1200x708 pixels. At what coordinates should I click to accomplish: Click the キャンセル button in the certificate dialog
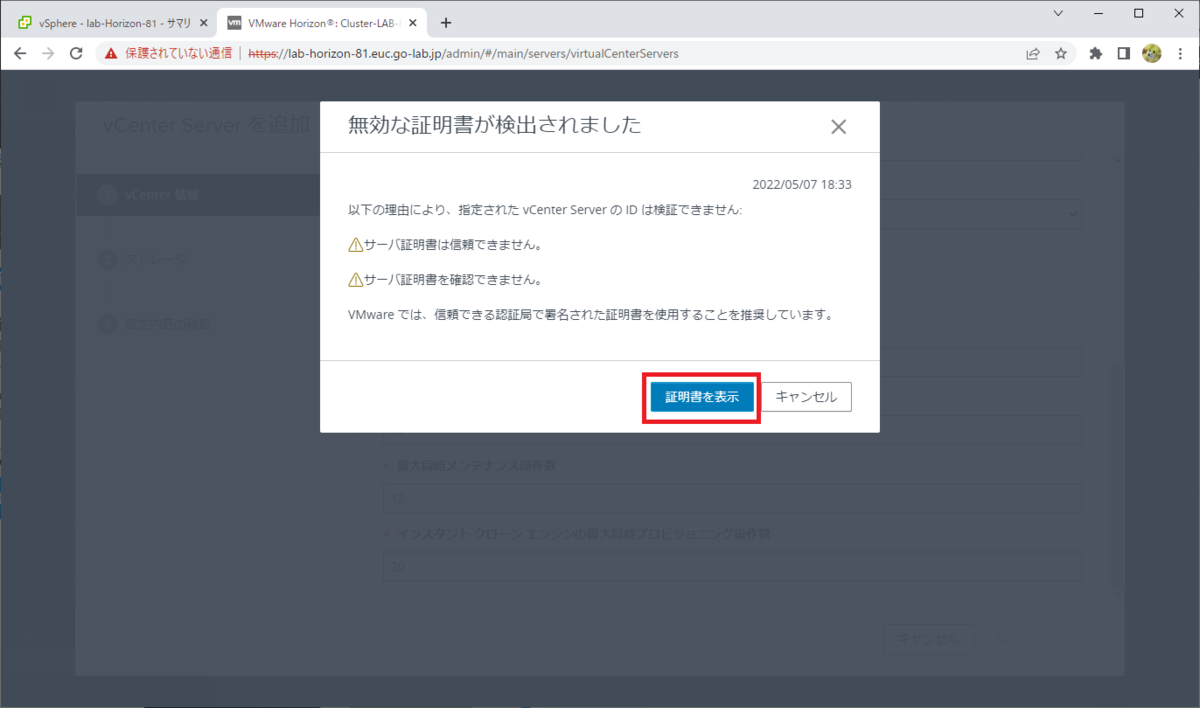click(x=806, y=397)
